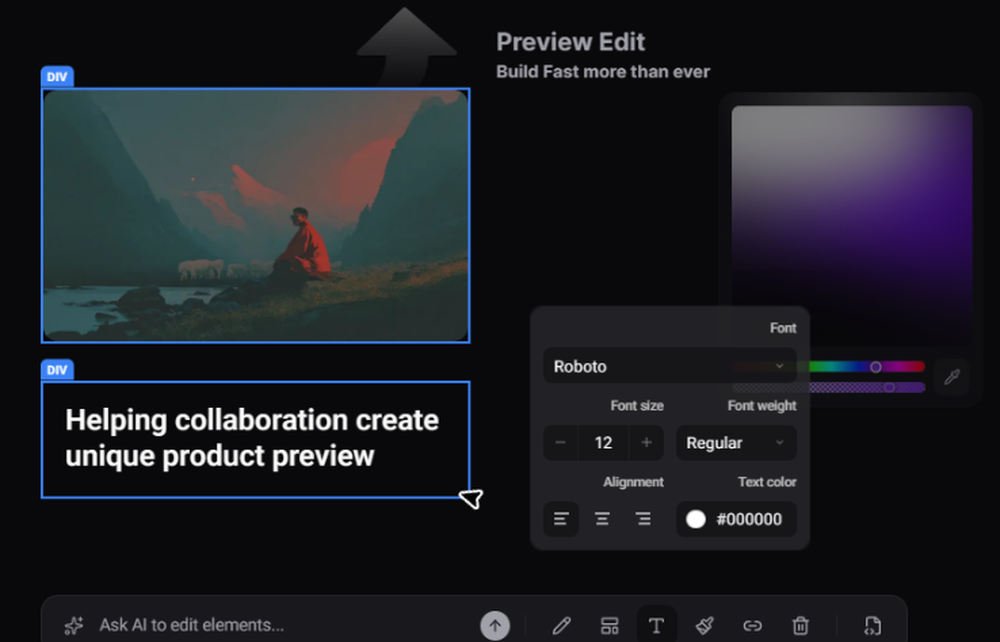The width and height of the screenshot is (1000, 642).
Task: Insert a link with the link tool
Action: [x=753, y=624]
